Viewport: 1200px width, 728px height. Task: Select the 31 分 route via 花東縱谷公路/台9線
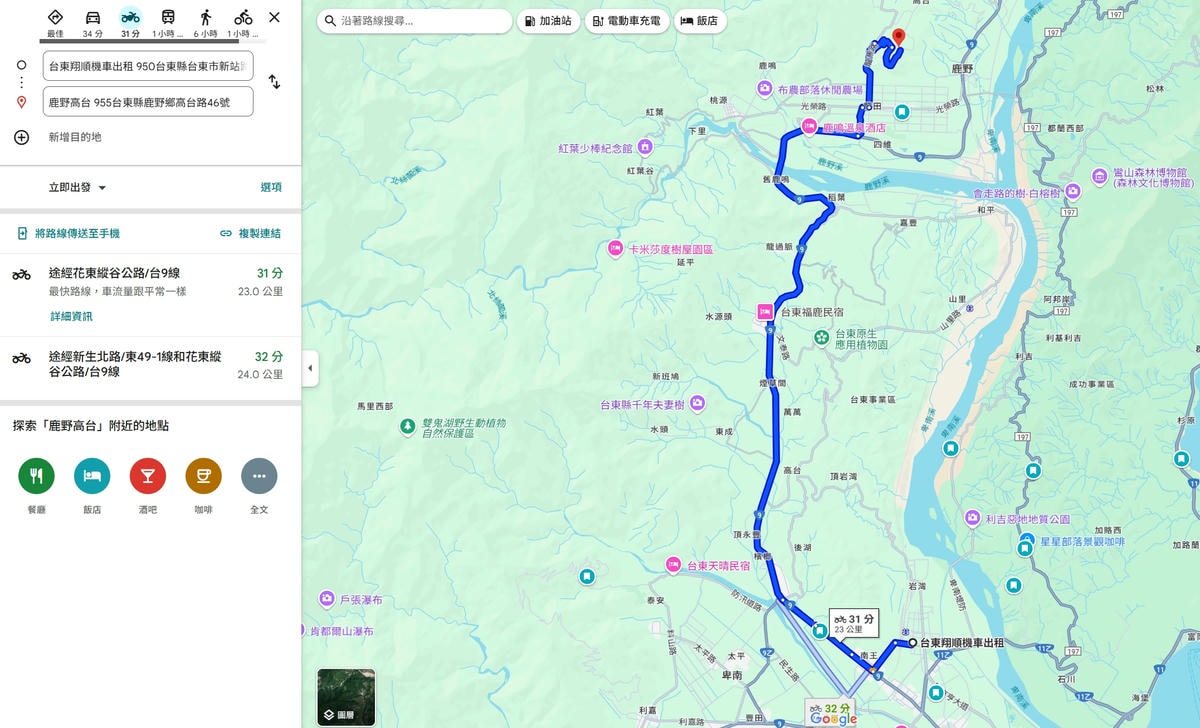click(x=150, y=294)
